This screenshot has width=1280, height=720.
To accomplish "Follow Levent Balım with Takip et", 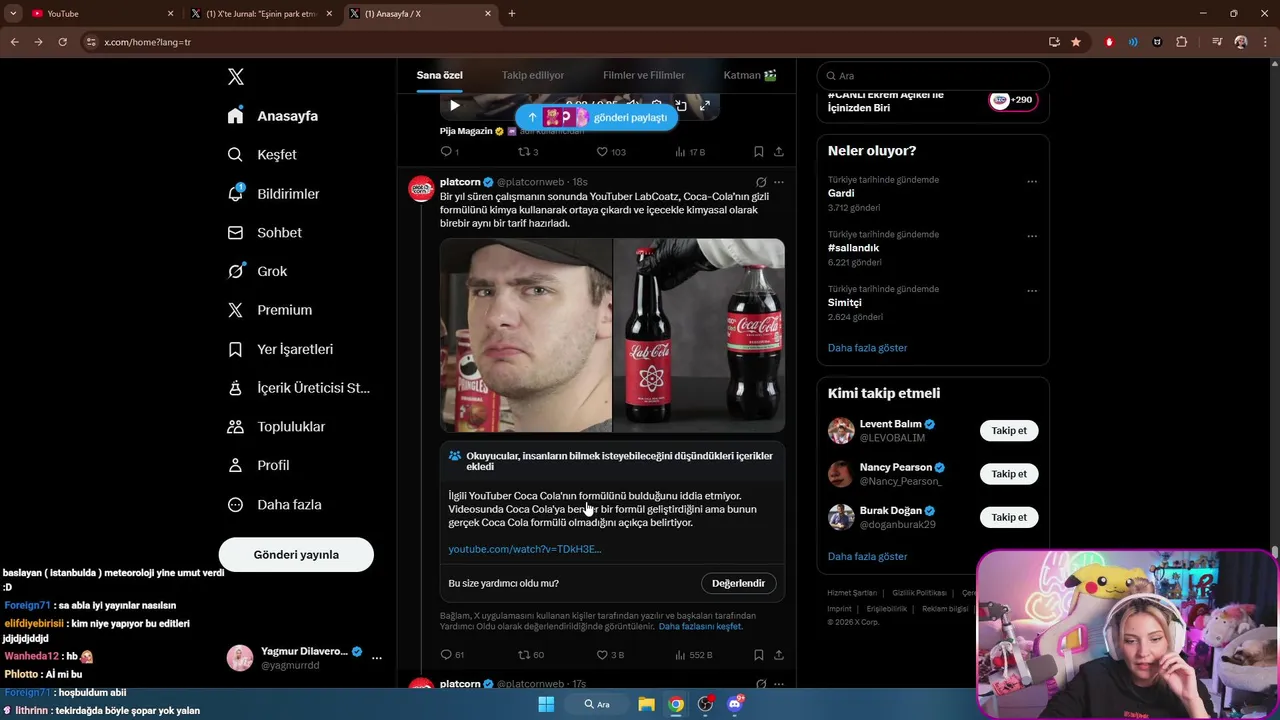I will click(x=1009, y=431).
